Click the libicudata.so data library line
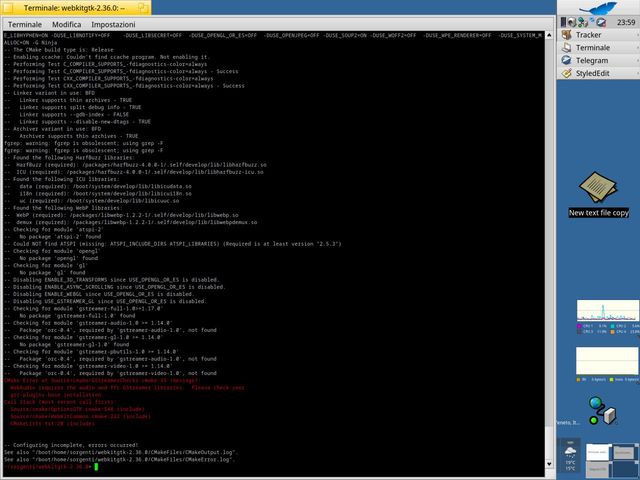This screenshot has height=480, width=640. pyautogui.click(x=98, y=187)
